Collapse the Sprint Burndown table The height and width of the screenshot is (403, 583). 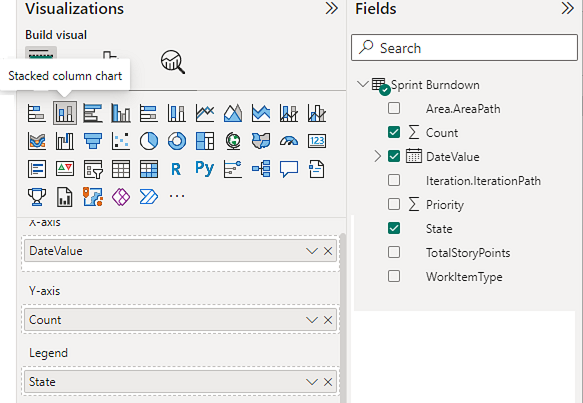363,84
